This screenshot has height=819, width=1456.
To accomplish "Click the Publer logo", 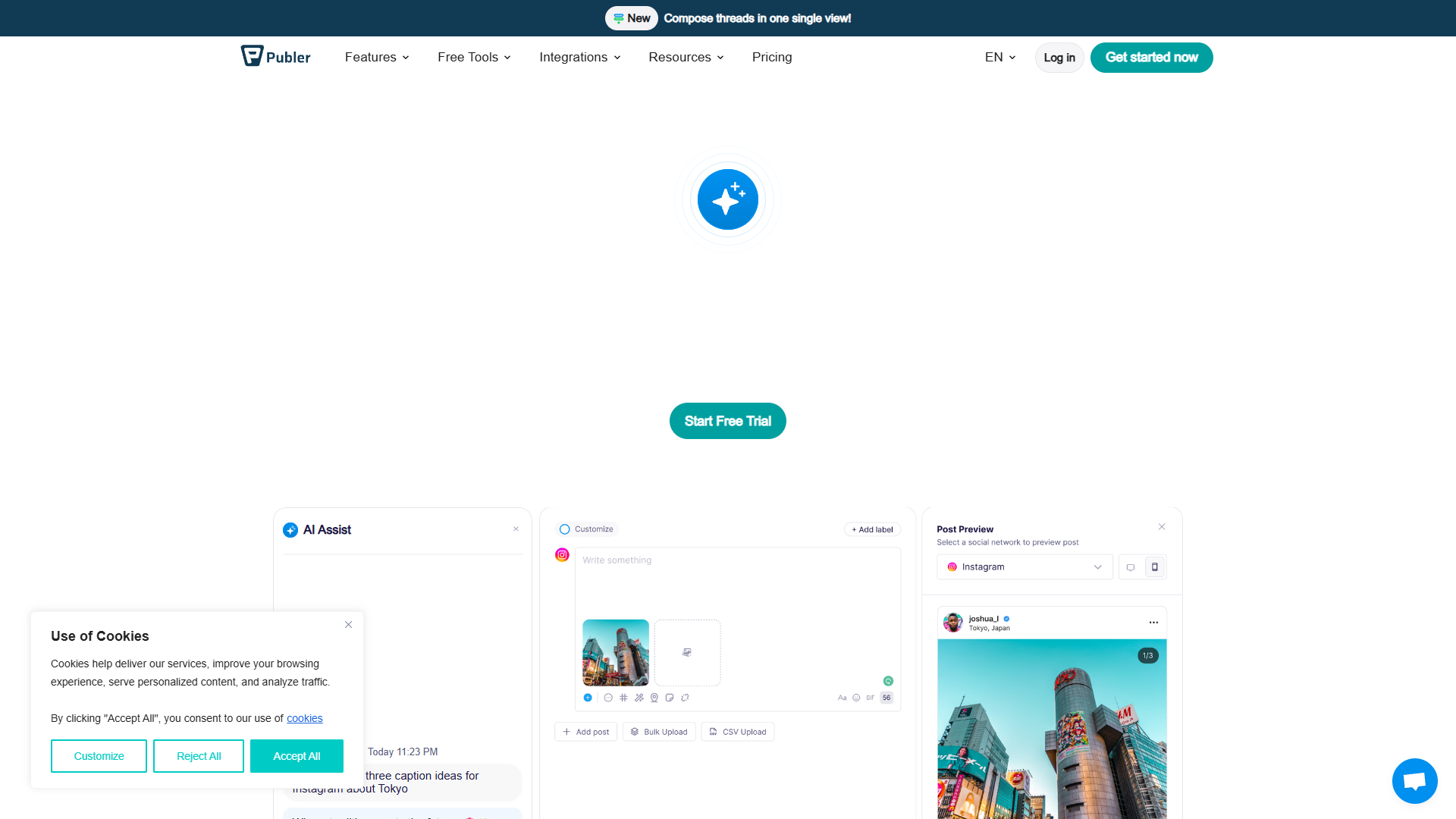I will pos(276,56).
